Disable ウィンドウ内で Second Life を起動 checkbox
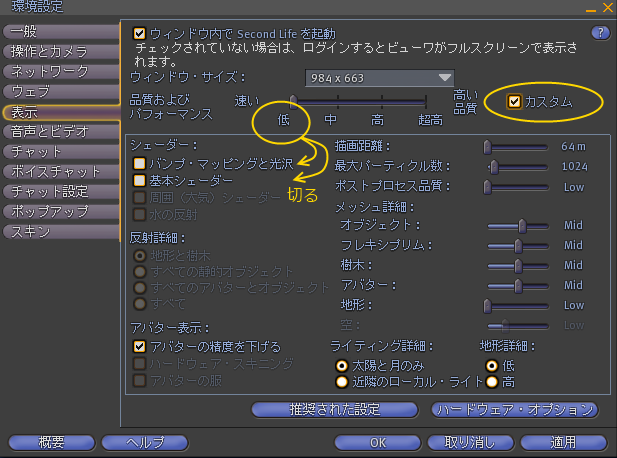Screen dimensions: 617x458 click(139, 33)
